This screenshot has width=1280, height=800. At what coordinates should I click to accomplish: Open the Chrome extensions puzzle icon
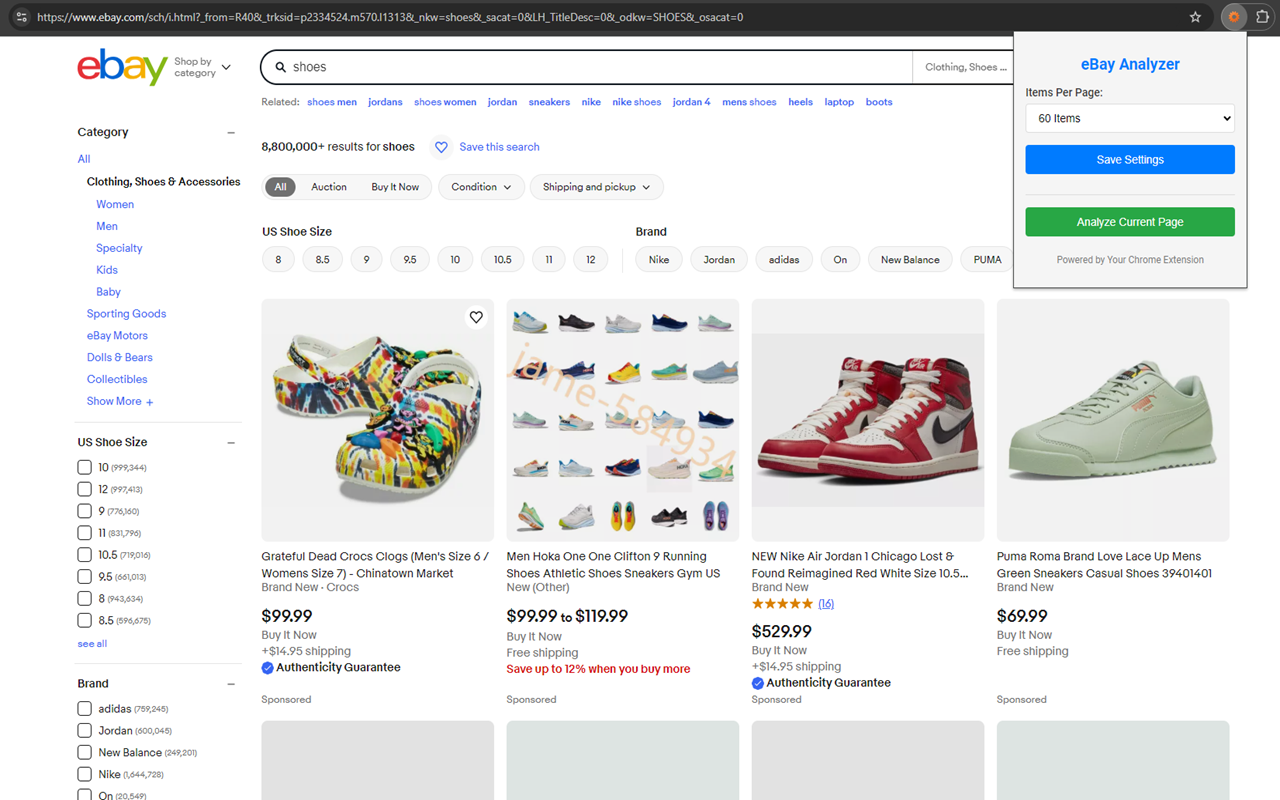coord(1262,17)
